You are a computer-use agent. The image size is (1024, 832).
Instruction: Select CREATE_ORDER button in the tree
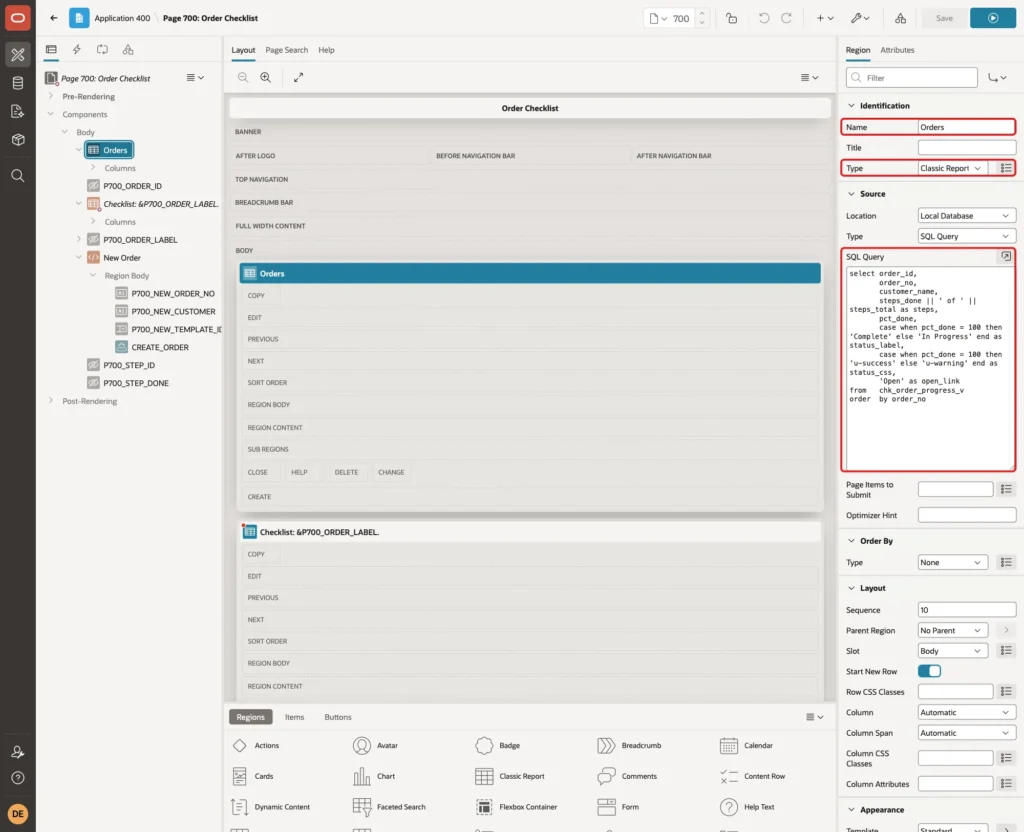[160, 347]
